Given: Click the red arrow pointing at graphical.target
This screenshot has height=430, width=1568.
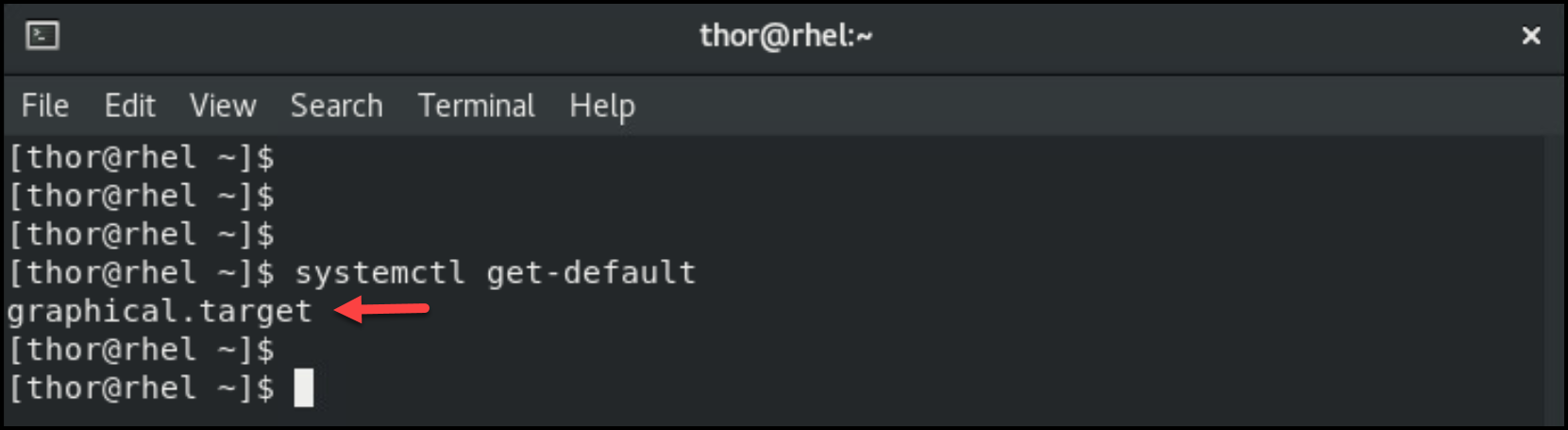Looking at the screenshot, I should coord(382,309).
